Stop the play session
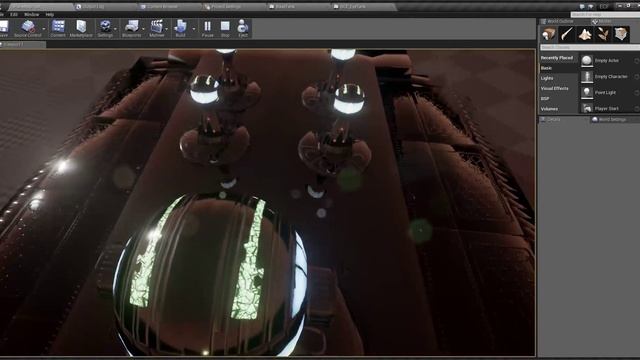 pyautogui.click(x=225, y=29)
